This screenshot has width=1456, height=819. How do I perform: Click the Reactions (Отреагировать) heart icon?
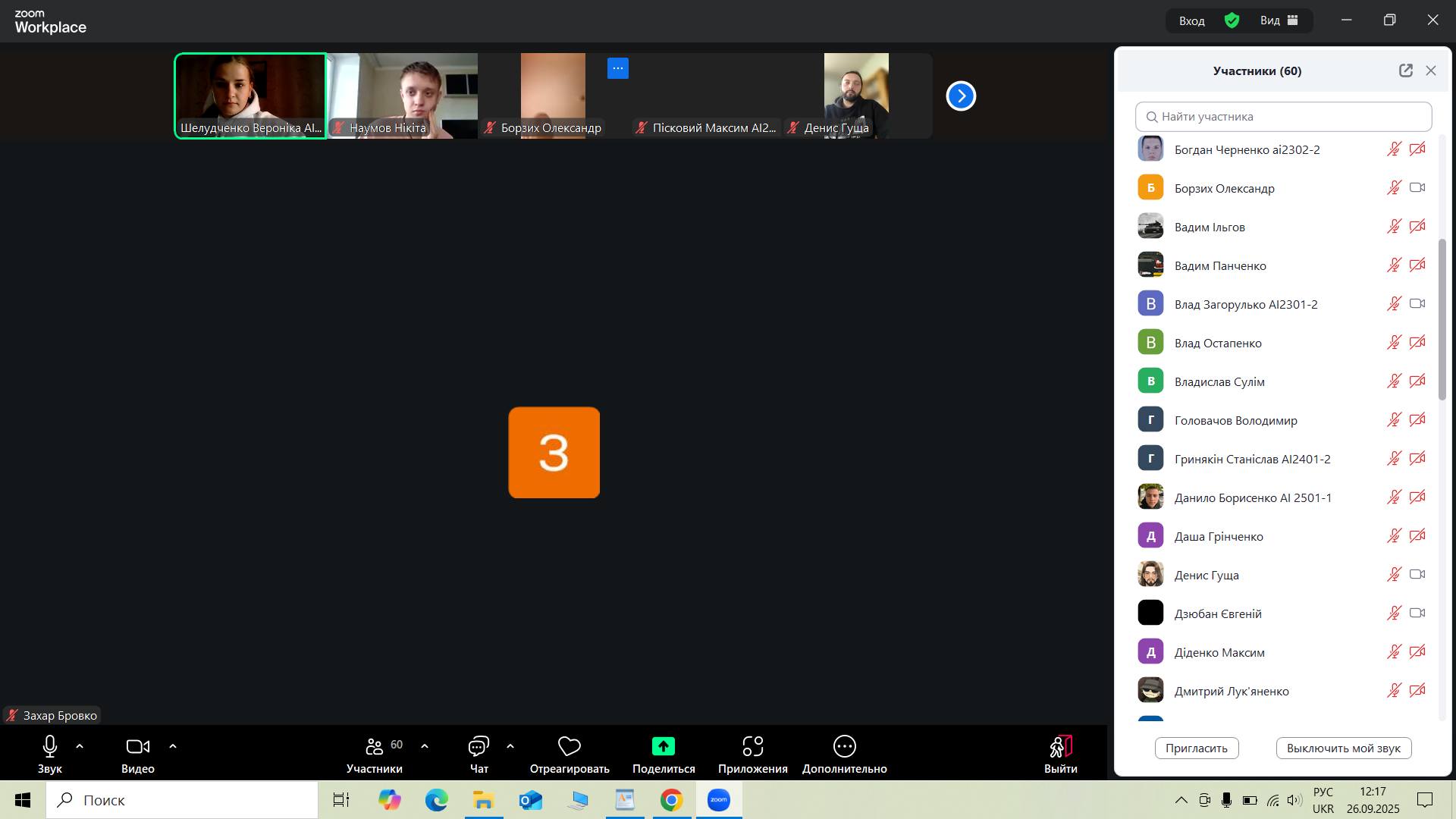click(x=569, y=747)
